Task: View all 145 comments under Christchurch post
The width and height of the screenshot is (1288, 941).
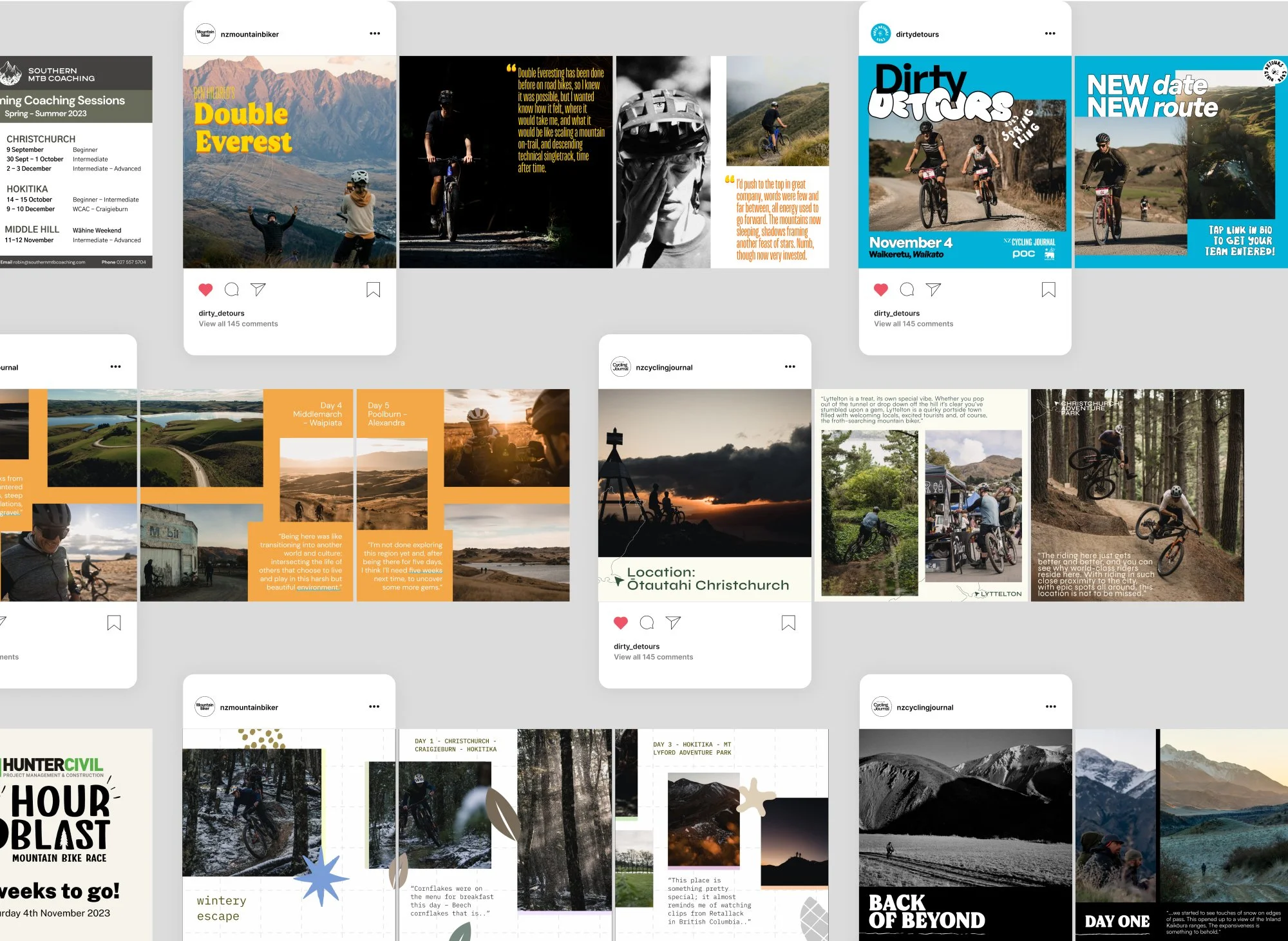Action: coord(653,657)
